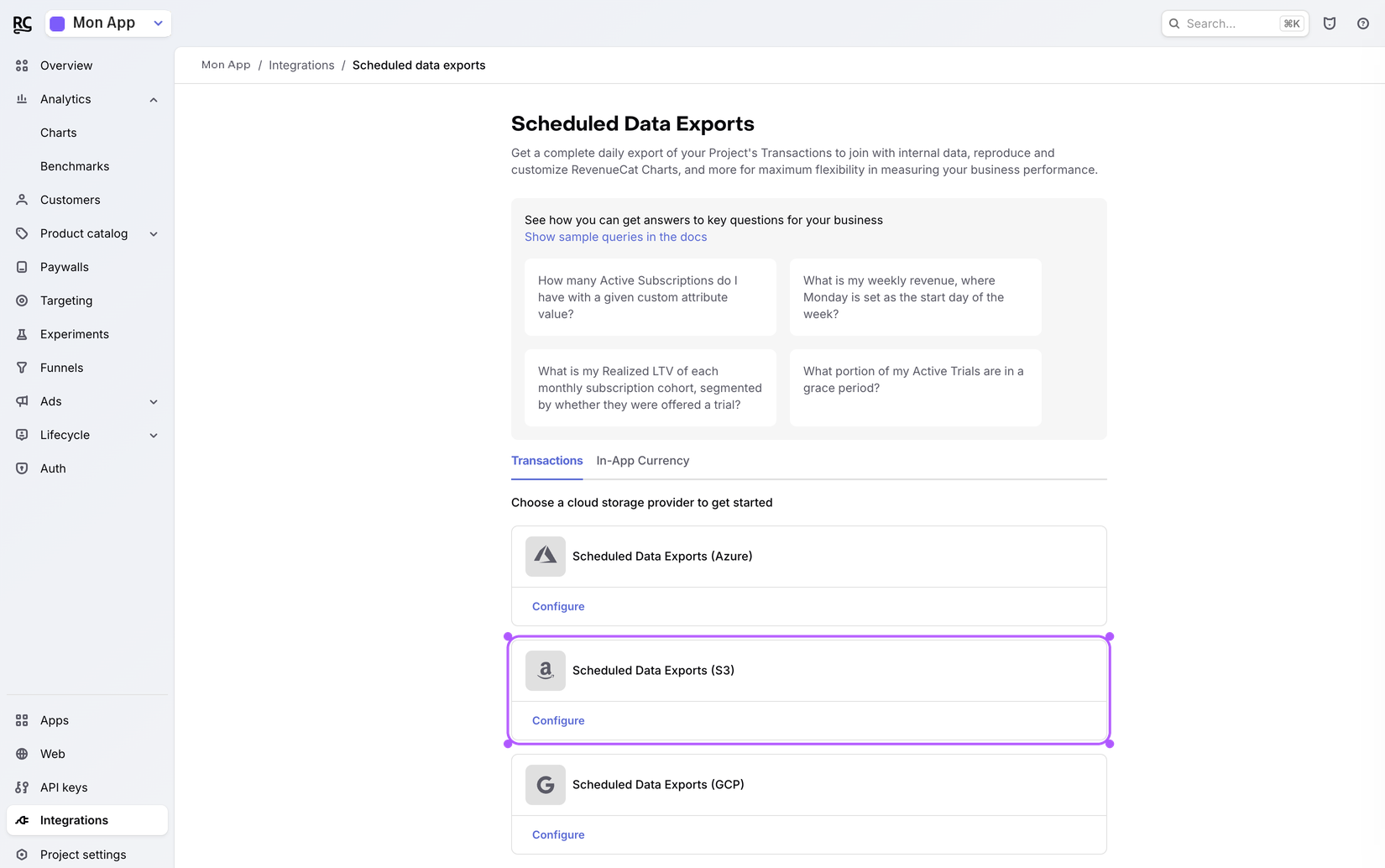Open the Mon App project dropdown

[x=108, y=24]
